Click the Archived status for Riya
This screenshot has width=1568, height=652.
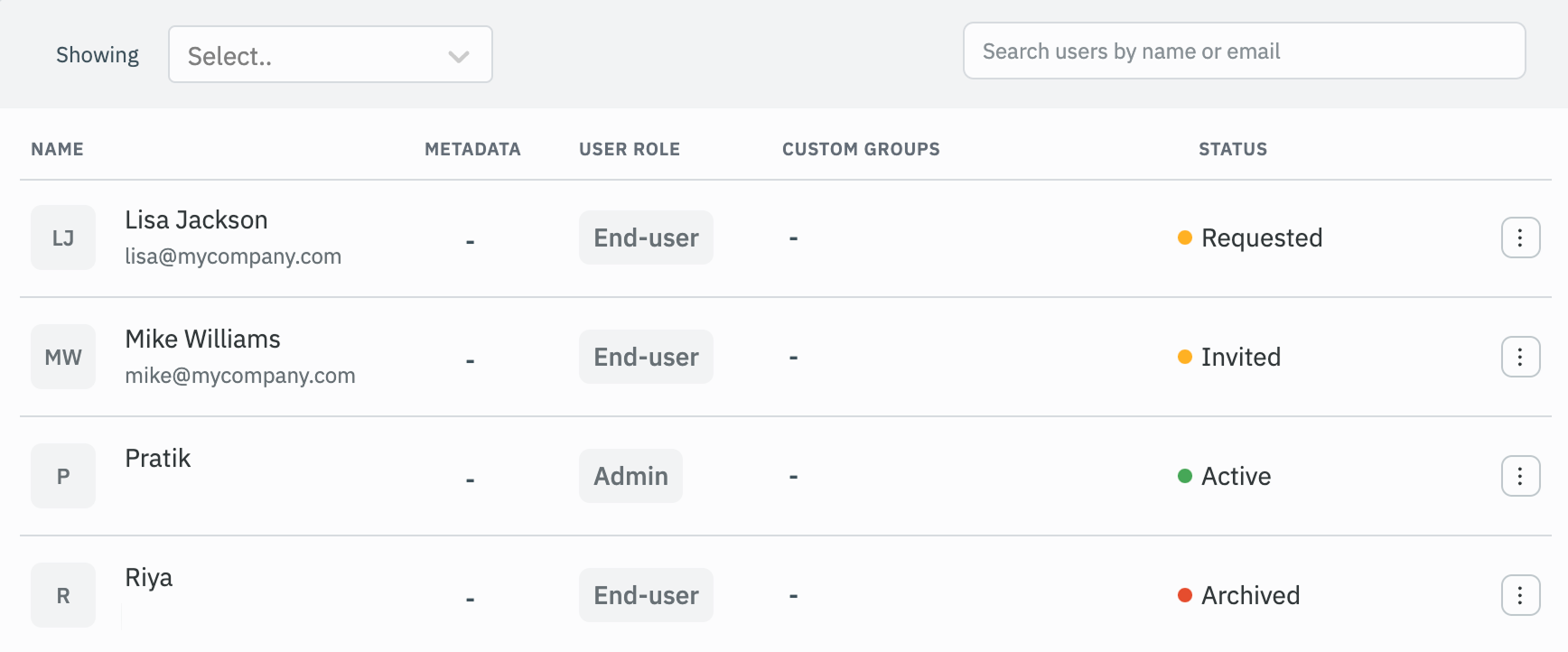[x=1249, y=595]
